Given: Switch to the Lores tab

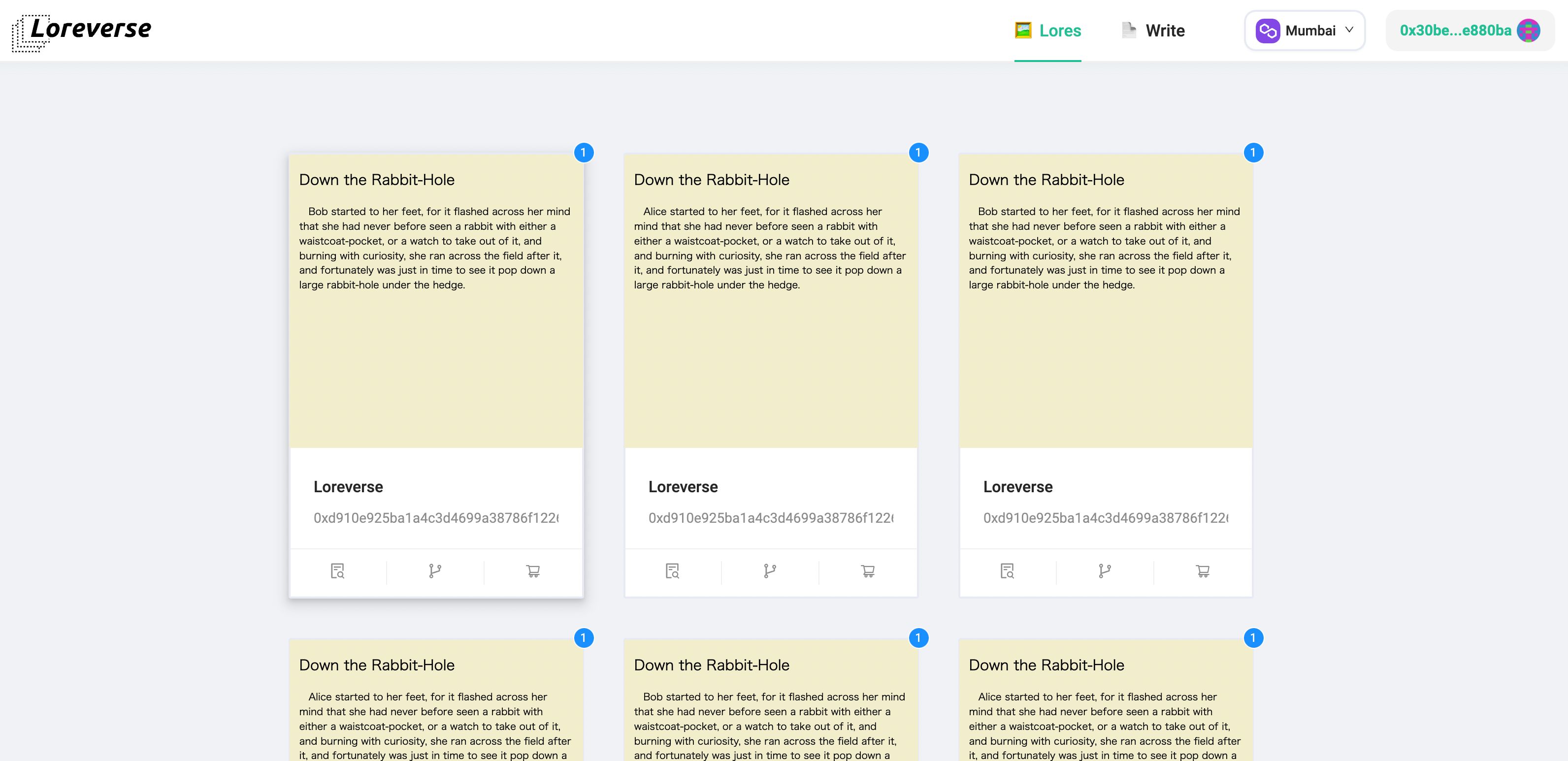Looking at the screenshot, I should [1047, 31].
